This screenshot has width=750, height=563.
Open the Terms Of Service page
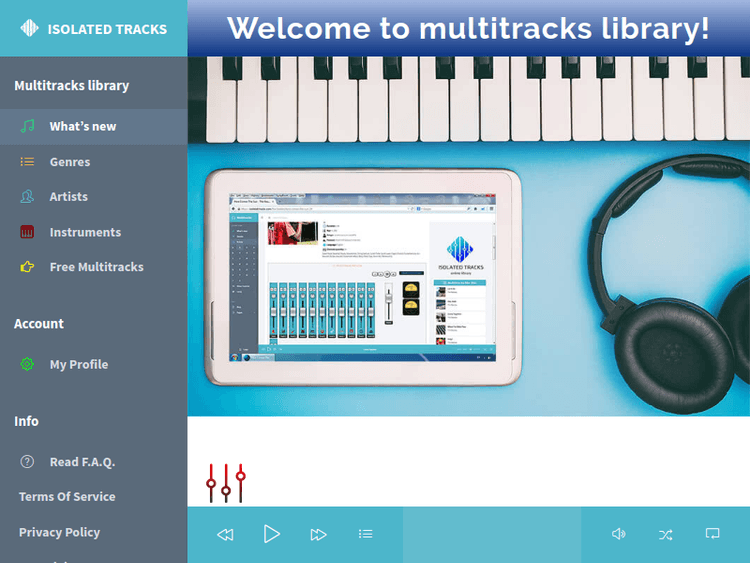click(x=67, y=497)
